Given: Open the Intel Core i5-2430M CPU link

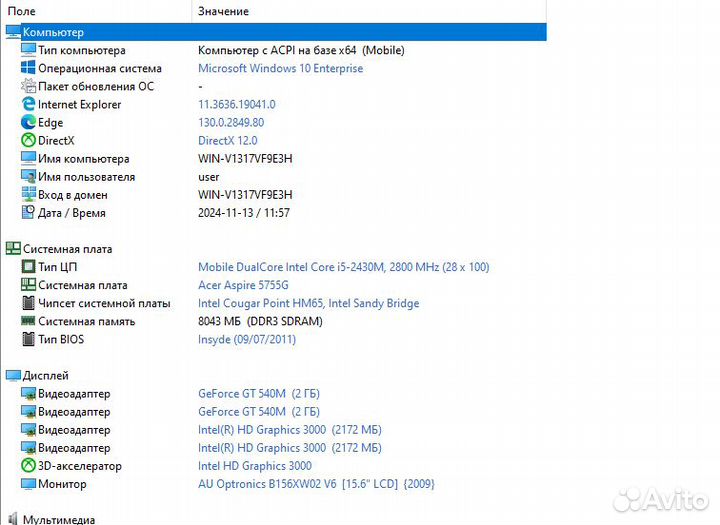Looking at the screenshot, I should click(x=343, y=267).
